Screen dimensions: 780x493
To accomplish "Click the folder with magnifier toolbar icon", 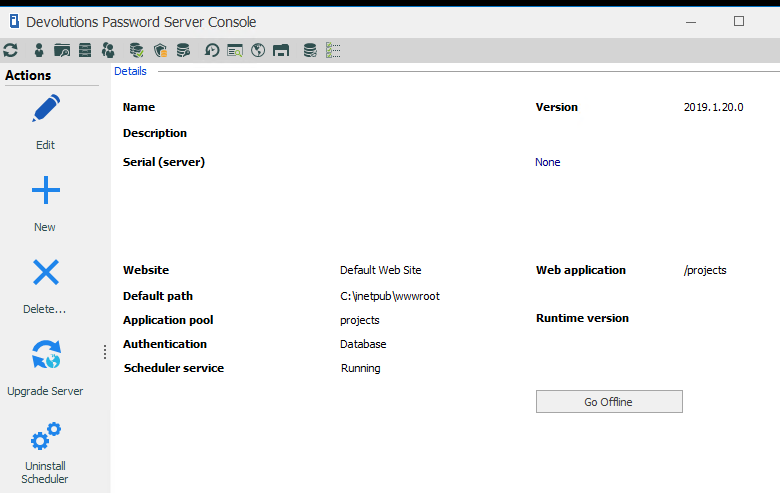I will pos(62,50).
